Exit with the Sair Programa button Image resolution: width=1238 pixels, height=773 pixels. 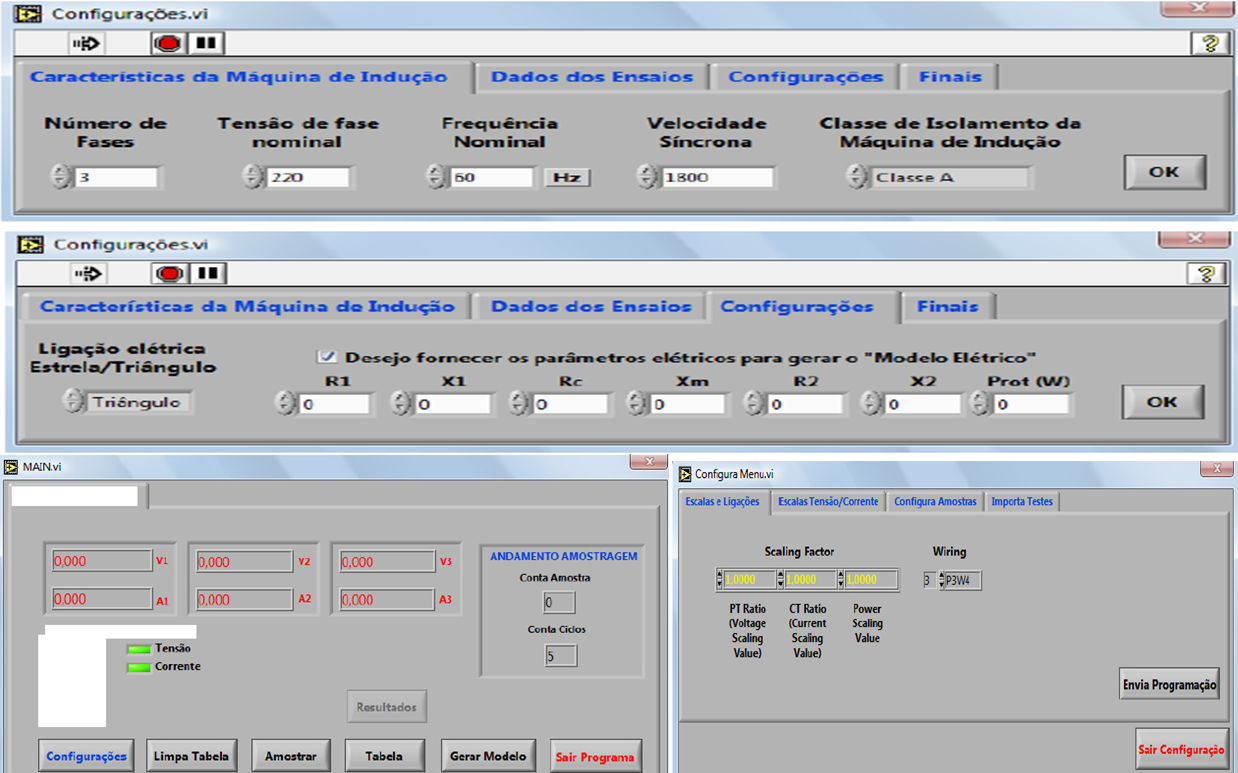(595, 757)
